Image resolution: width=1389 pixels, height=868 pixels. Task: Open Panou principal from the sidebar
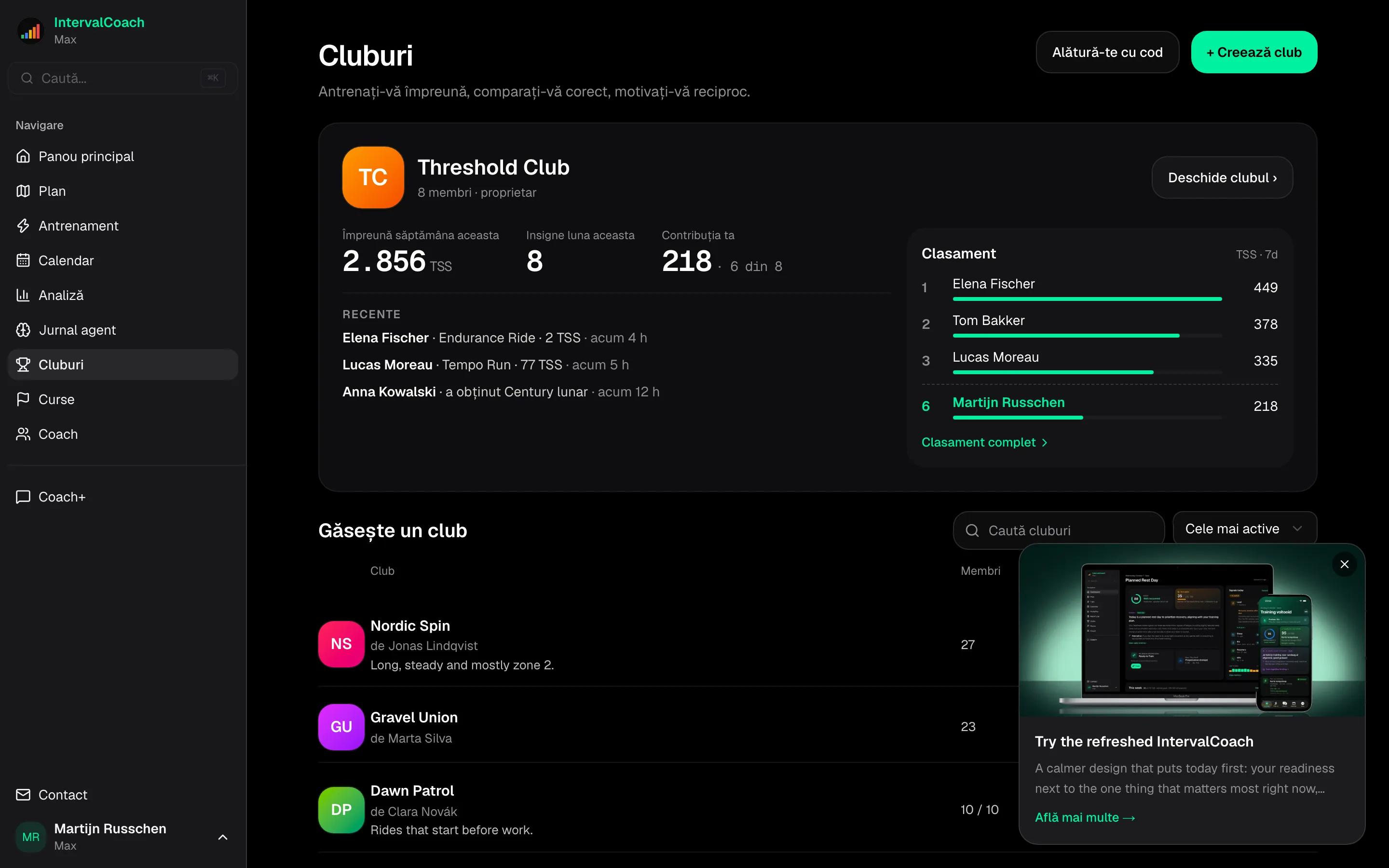(123, 156)
